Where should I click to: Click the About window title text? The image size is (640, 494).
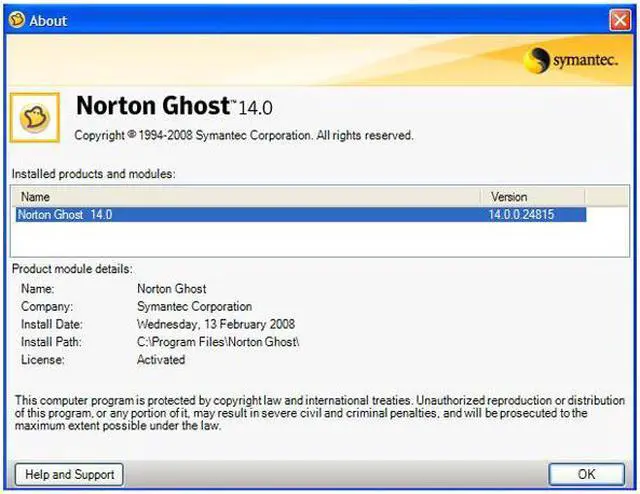coord(48,20)
